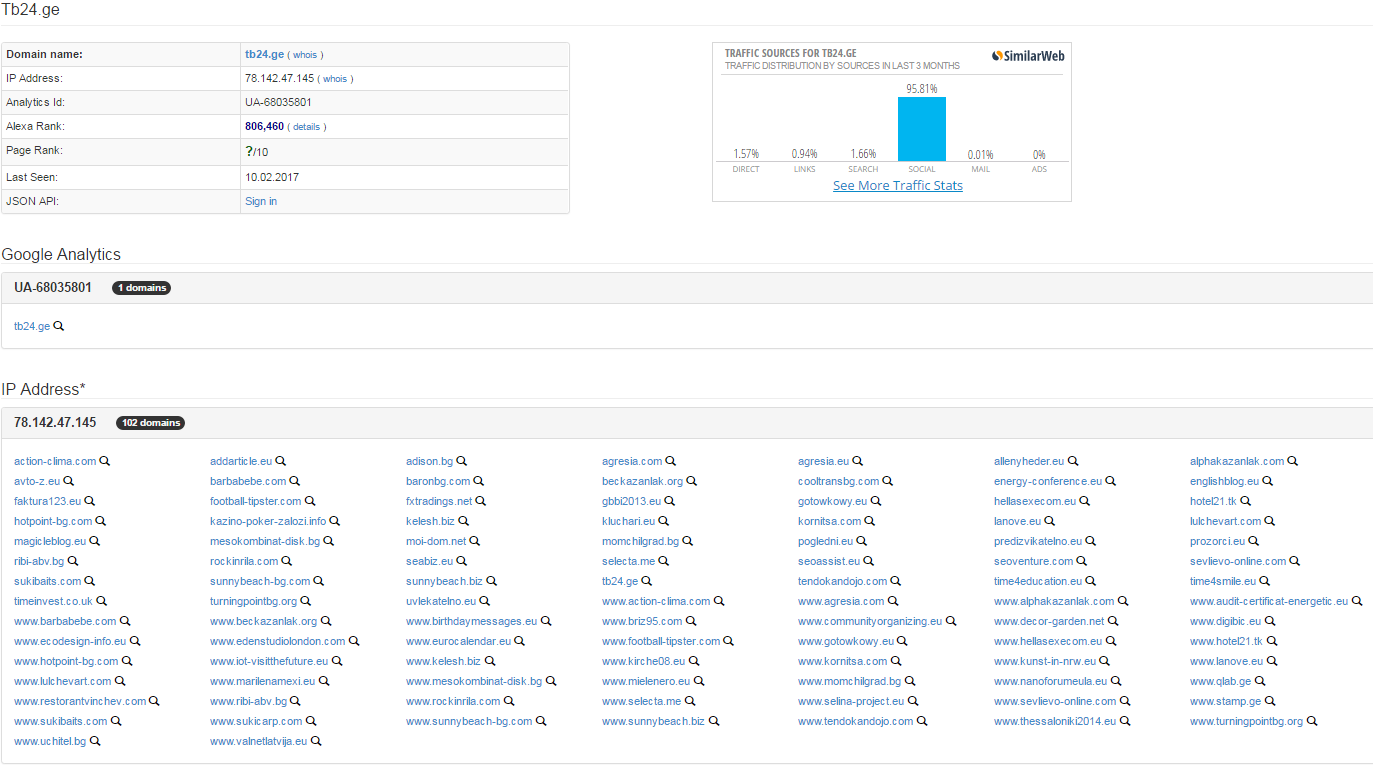Click the search icon beside faktura123.eu
The height and width of the screenshot is (765, 1373).
[90, 501]
